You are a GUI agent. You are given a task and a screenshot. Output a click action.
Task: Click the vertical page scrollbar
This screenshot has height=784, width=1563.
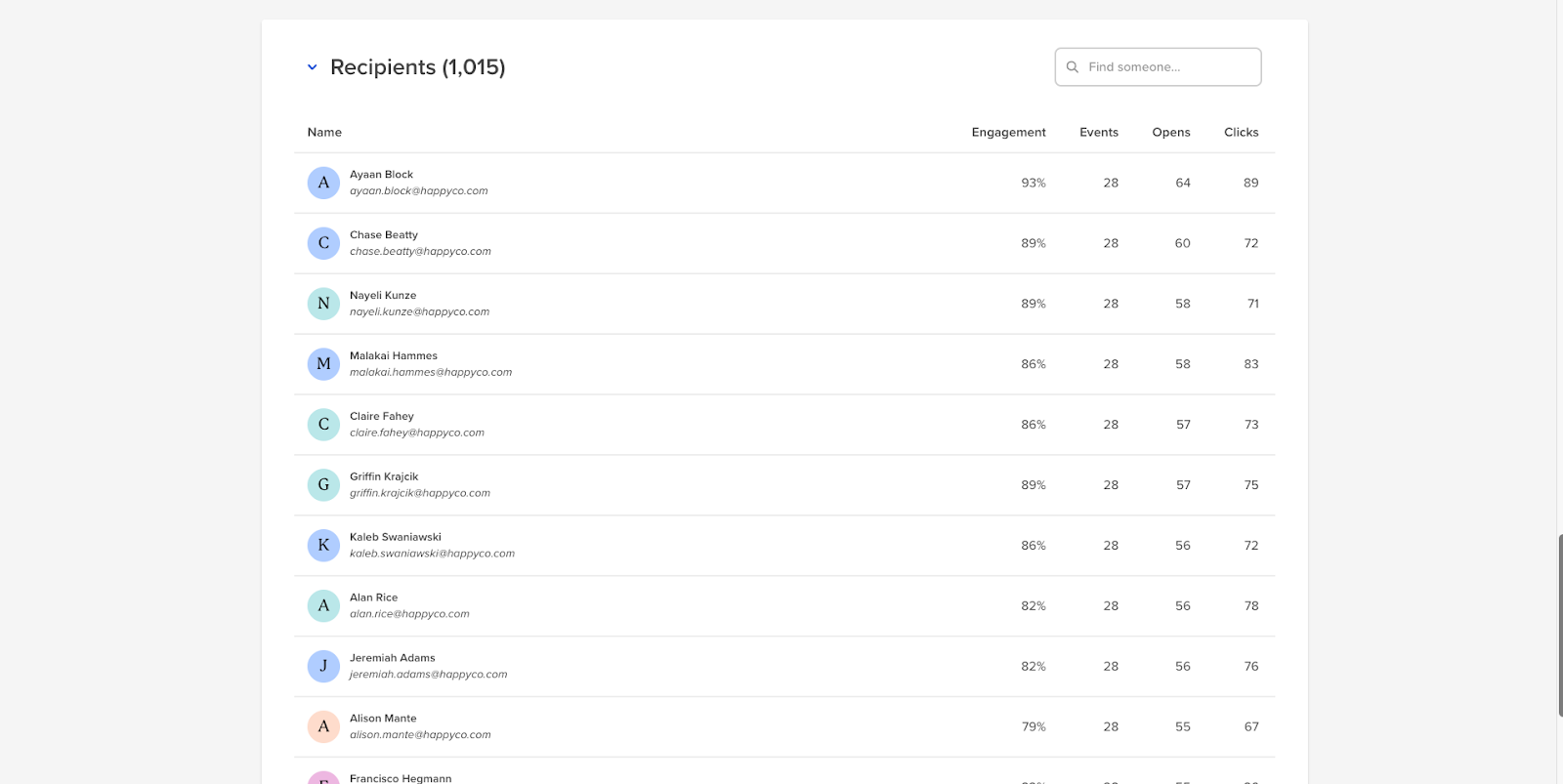[1559, 625]
